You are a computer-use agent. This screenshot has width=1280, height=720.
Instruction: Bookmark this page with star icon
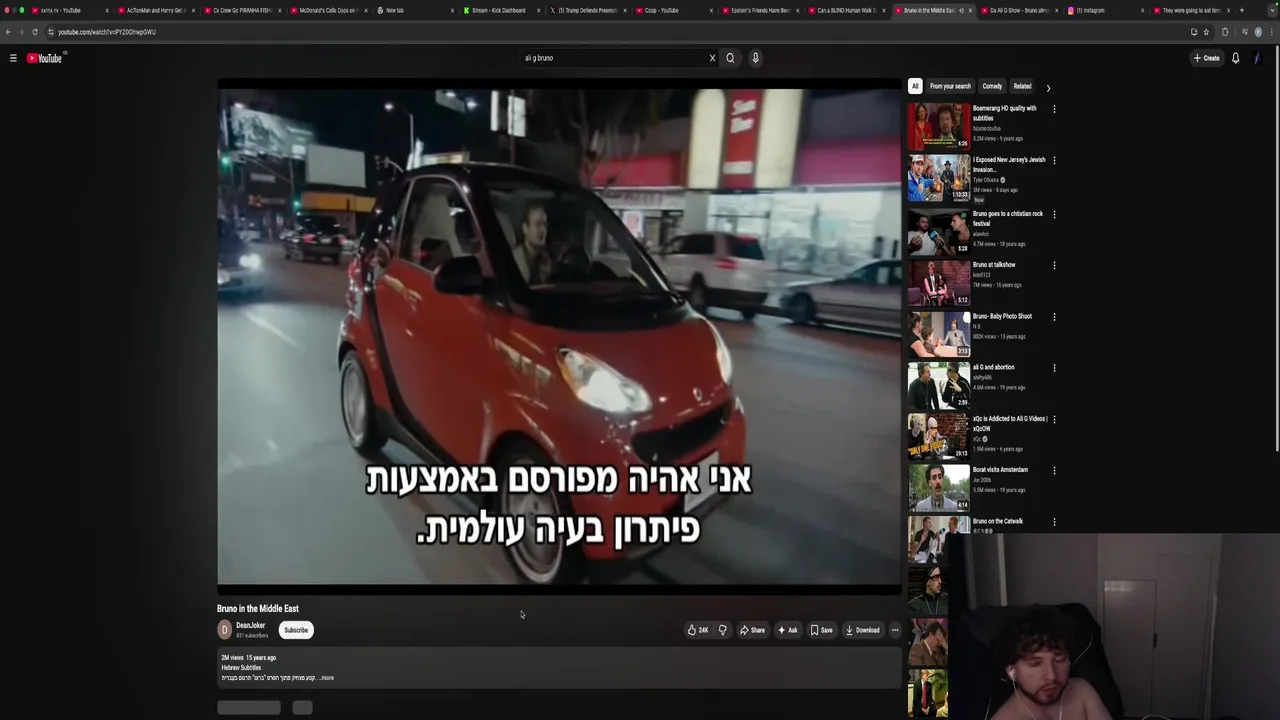point(1206,32)
